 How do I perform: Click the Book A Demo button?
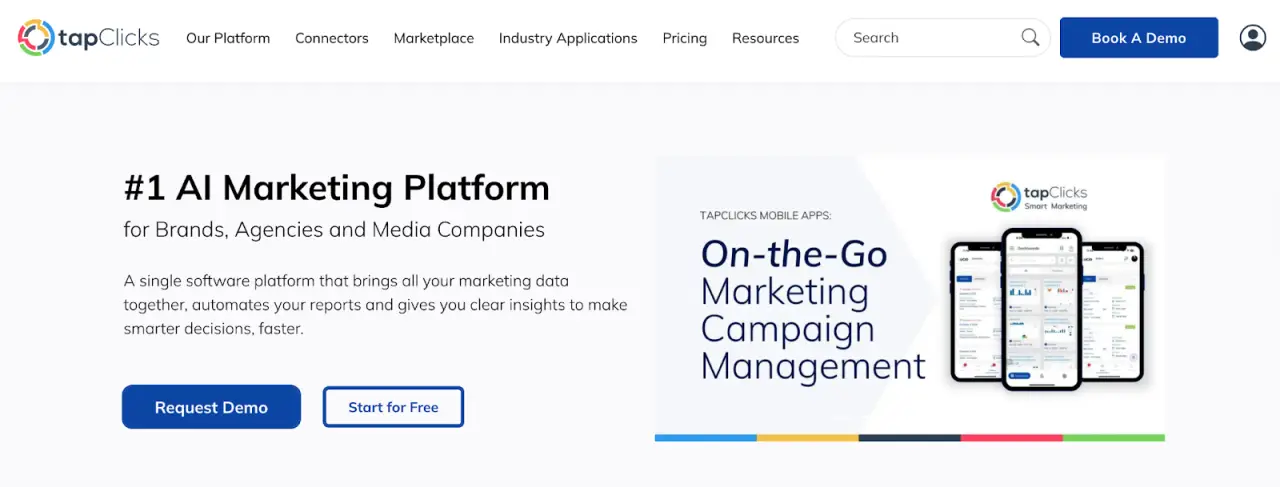(x=1139, y=38)
